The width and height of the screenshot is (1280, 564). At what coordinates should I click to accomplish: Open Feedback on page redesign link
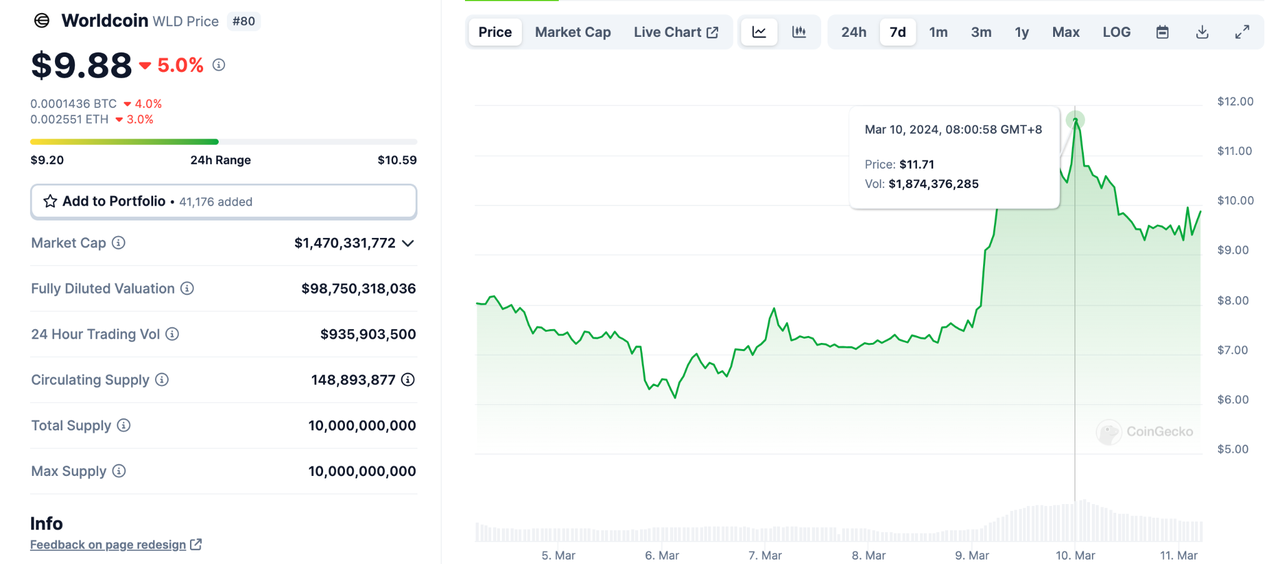[115, 545]
